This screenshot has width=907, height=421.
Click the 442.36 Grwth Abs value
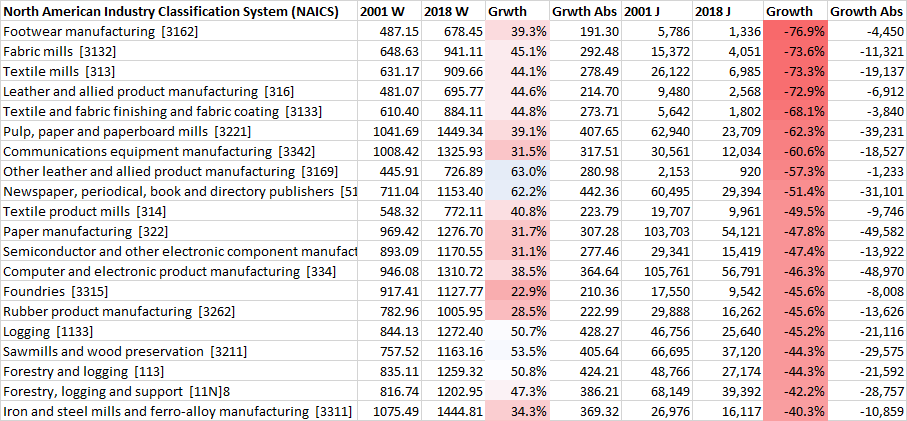586,191
